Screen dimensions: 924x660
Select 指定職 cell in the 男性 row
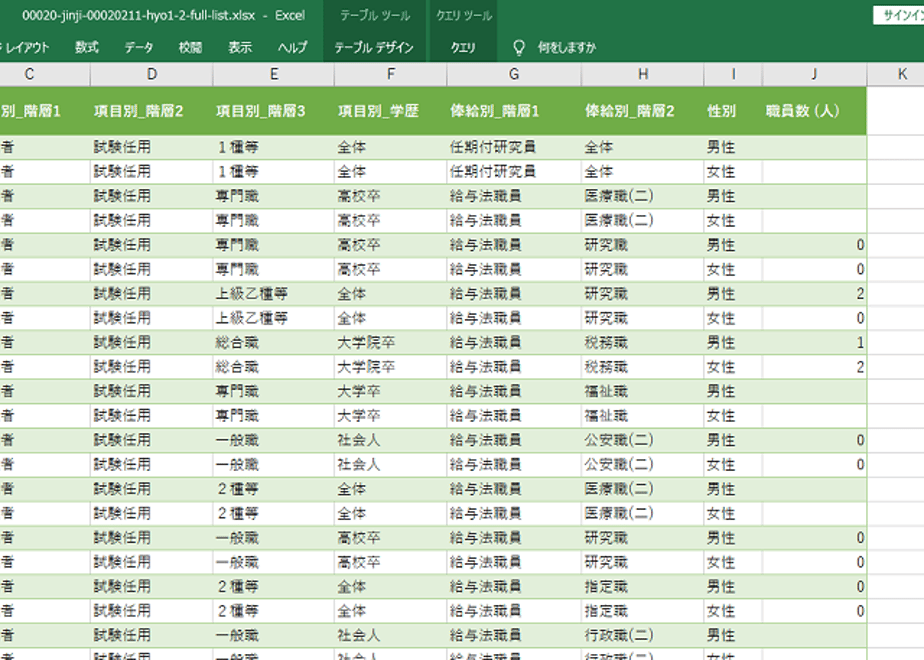(643, 587)
